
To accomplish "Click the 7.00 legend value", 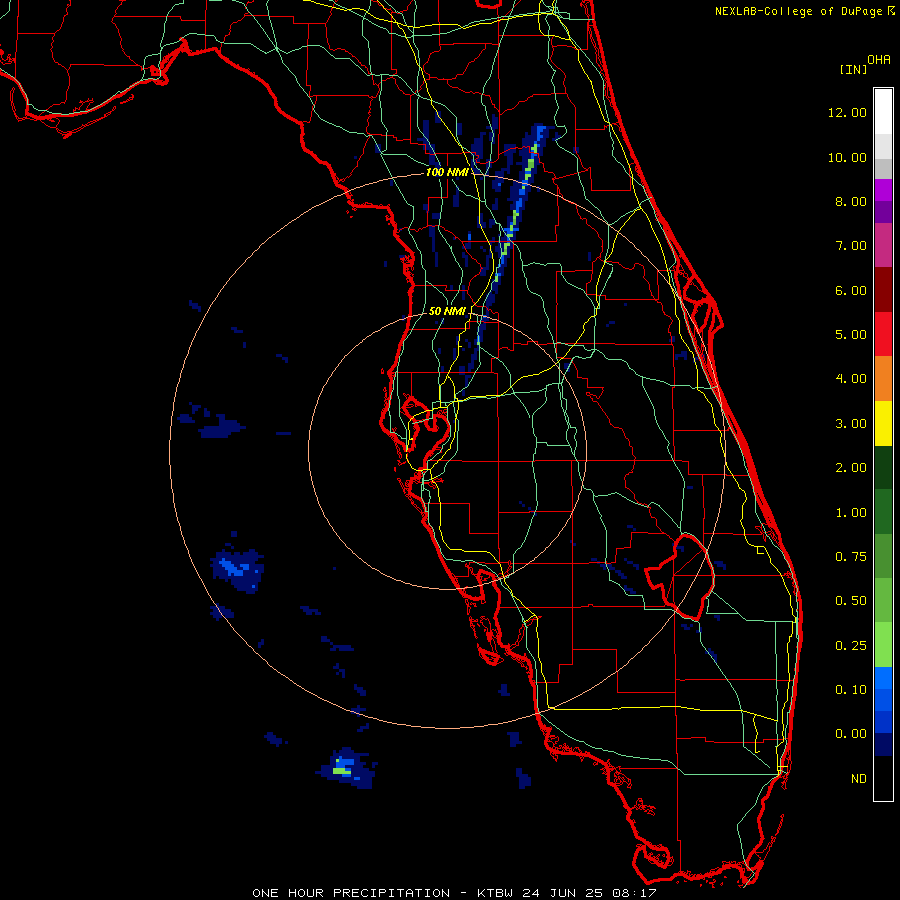I will (851, 246).
